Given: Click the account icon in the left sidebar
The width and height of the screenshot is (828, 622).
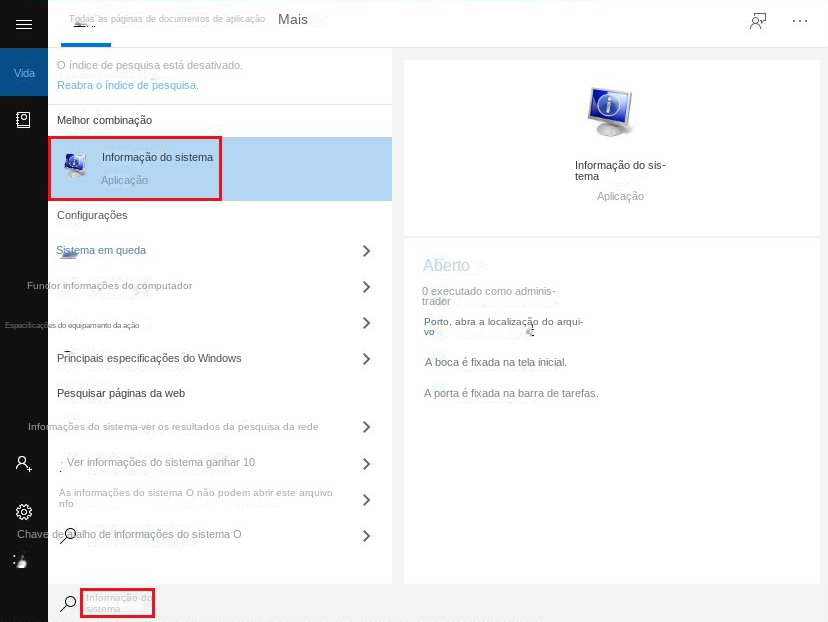Looking at the screenshot, I should click(x=24, y=463).
